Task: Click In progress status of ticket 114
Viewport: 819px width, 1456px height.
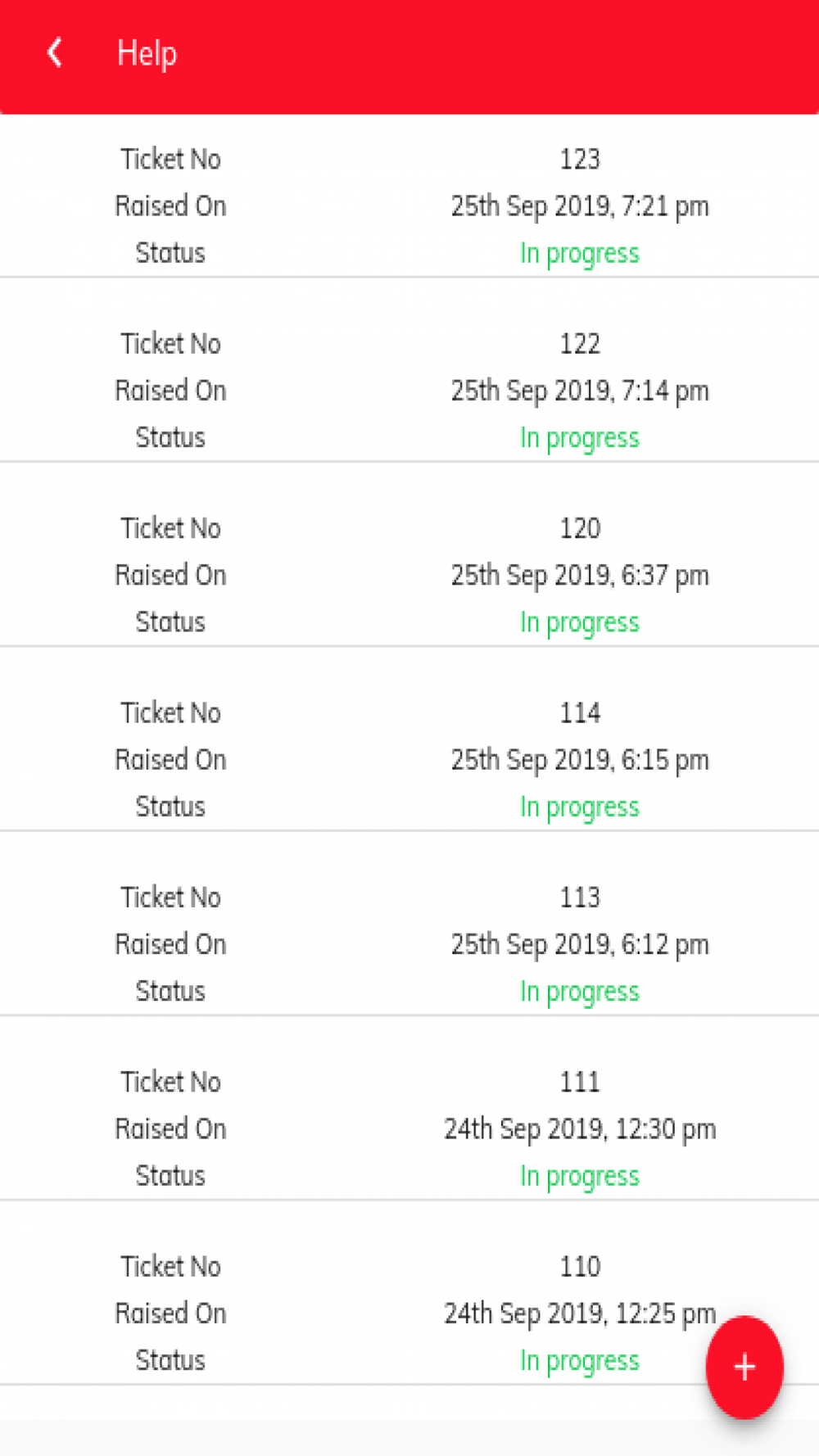Action: click(579, 807)
